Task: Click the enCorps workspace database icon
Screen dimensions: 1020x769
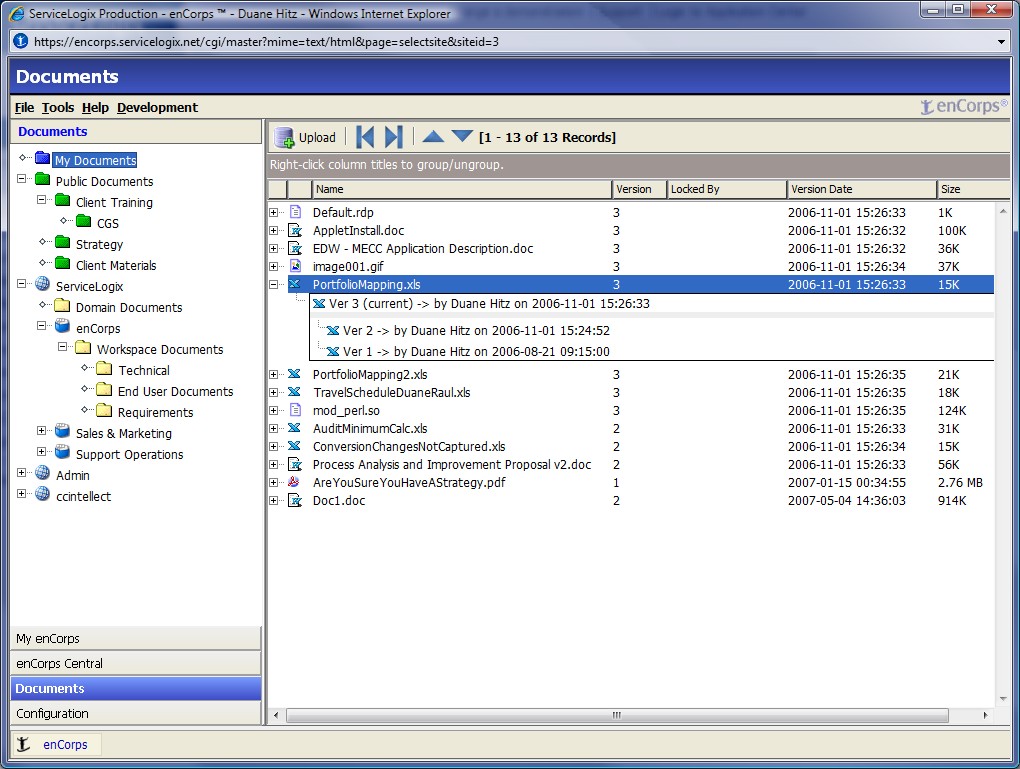Action: (x=63, y=325)
